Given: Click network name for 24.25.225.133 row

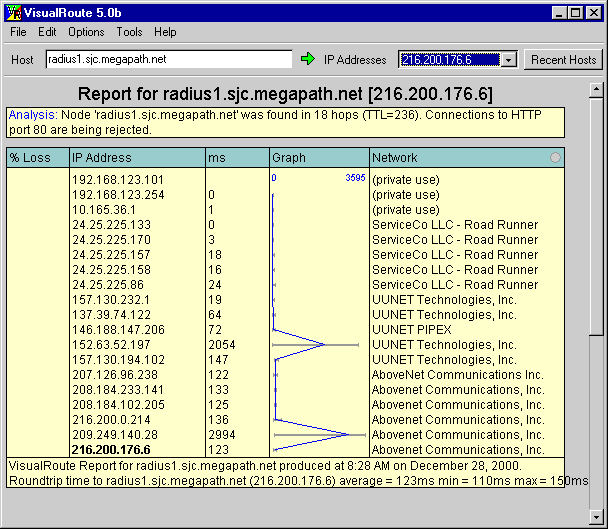Looking at the screenshot, I should pyautogui.click(x=455, y=225).
